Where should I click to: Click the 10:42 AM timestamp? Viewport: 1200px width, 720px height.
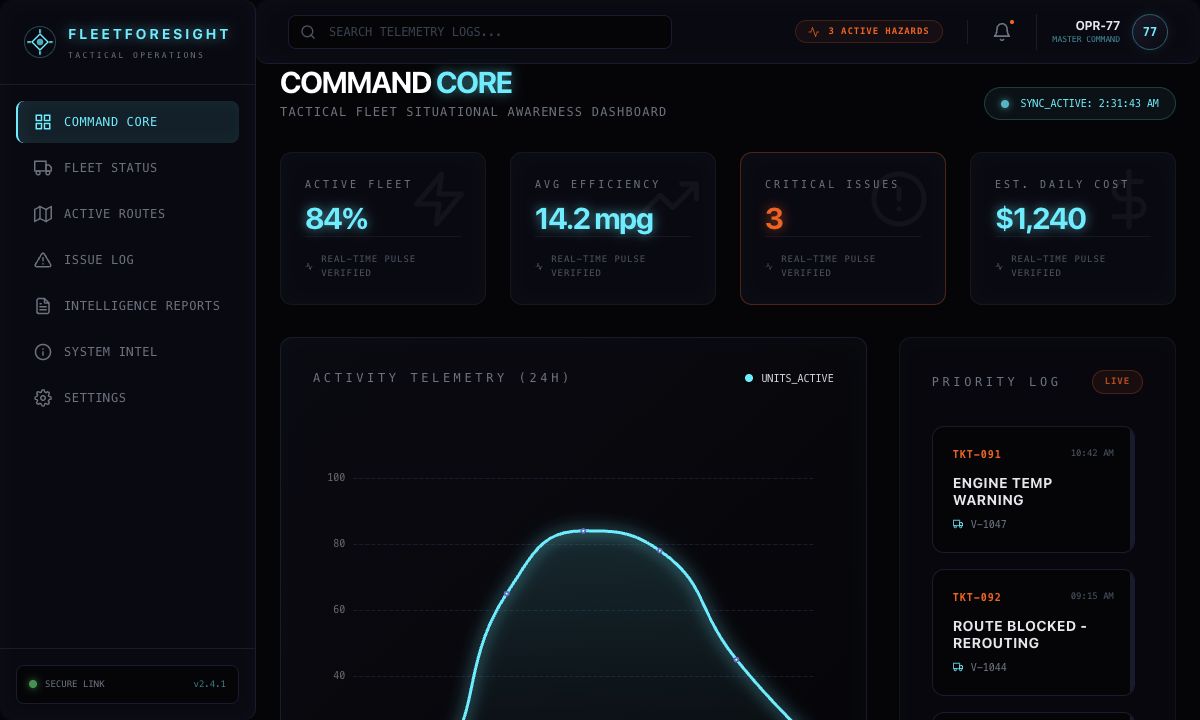point(1092,453)
